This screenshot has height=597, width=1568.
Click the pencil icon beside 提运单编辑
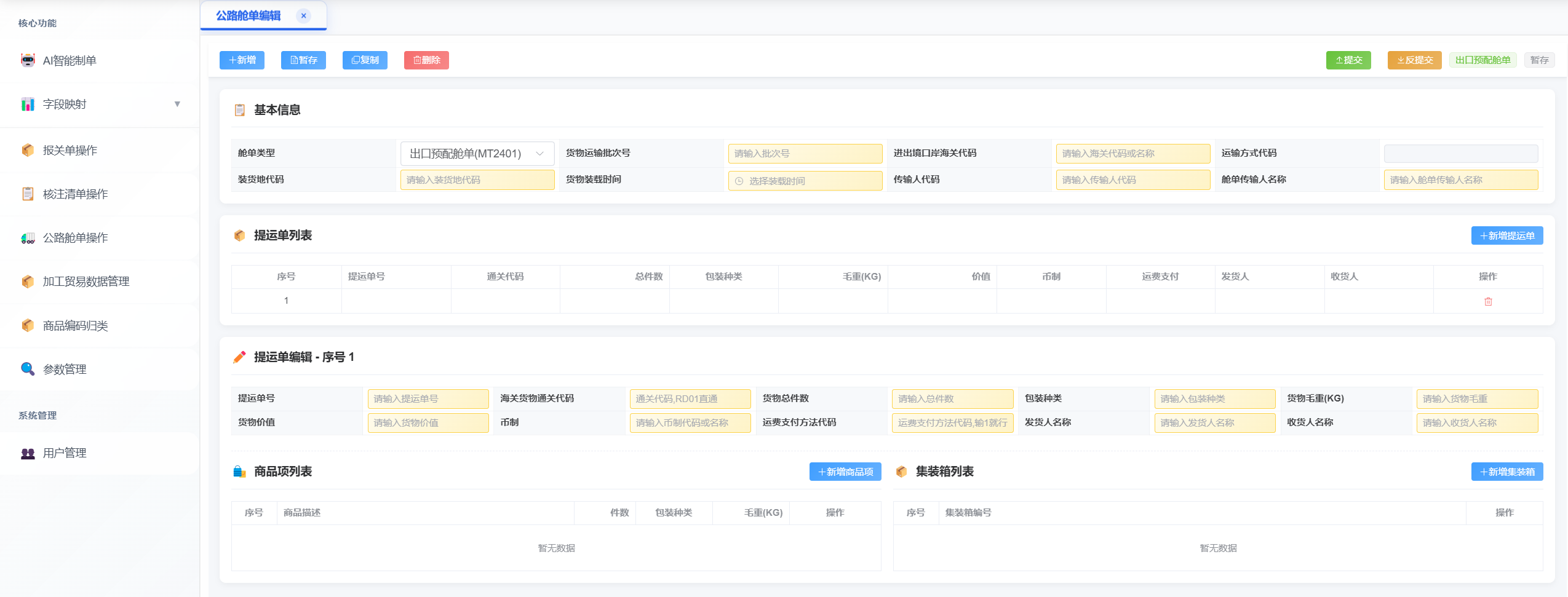[240, 357]
